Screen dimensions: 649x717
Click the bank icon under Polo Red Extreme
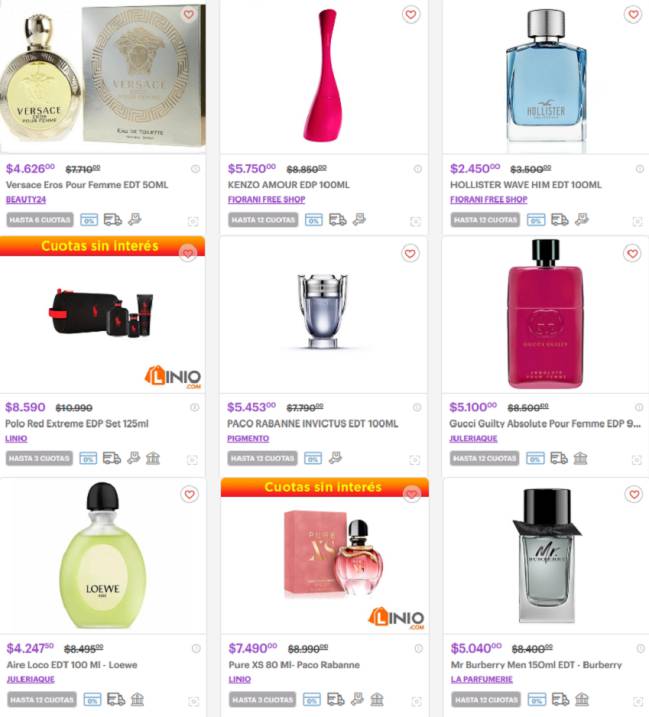click(x=153, y=458)
